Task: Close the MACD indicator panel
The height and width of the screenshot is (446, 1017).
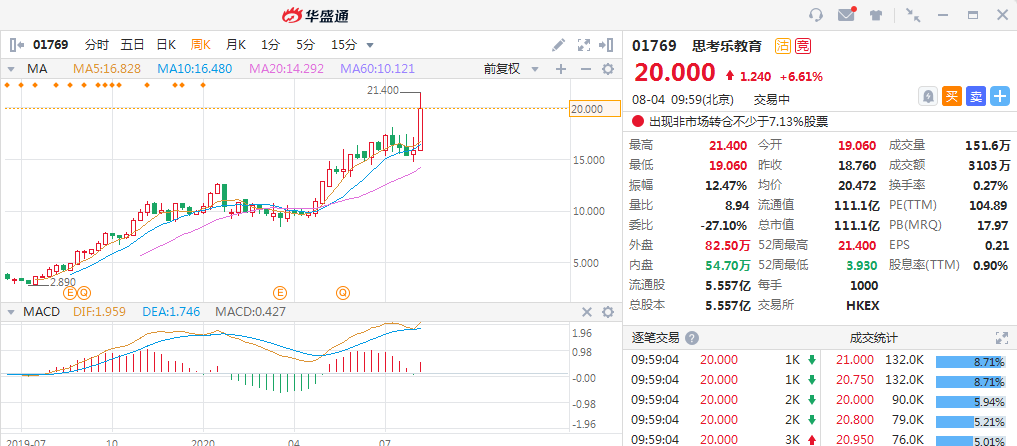Action: point(587,312)
